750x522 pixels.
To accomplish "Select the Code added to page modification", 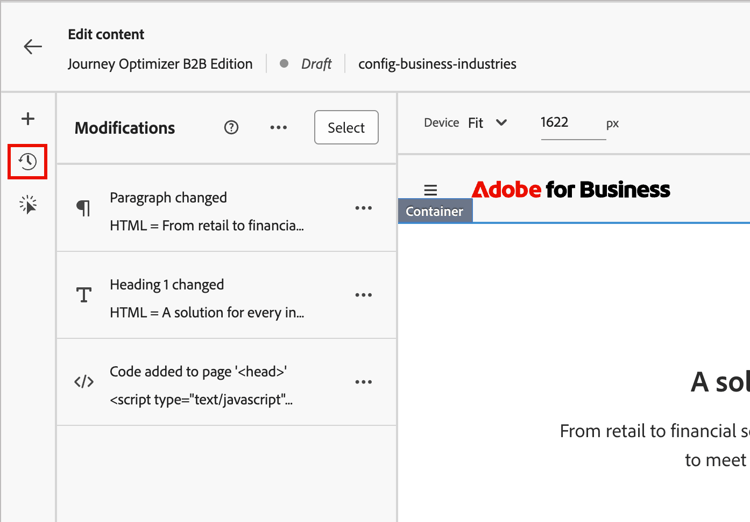I will pos(207,382).
